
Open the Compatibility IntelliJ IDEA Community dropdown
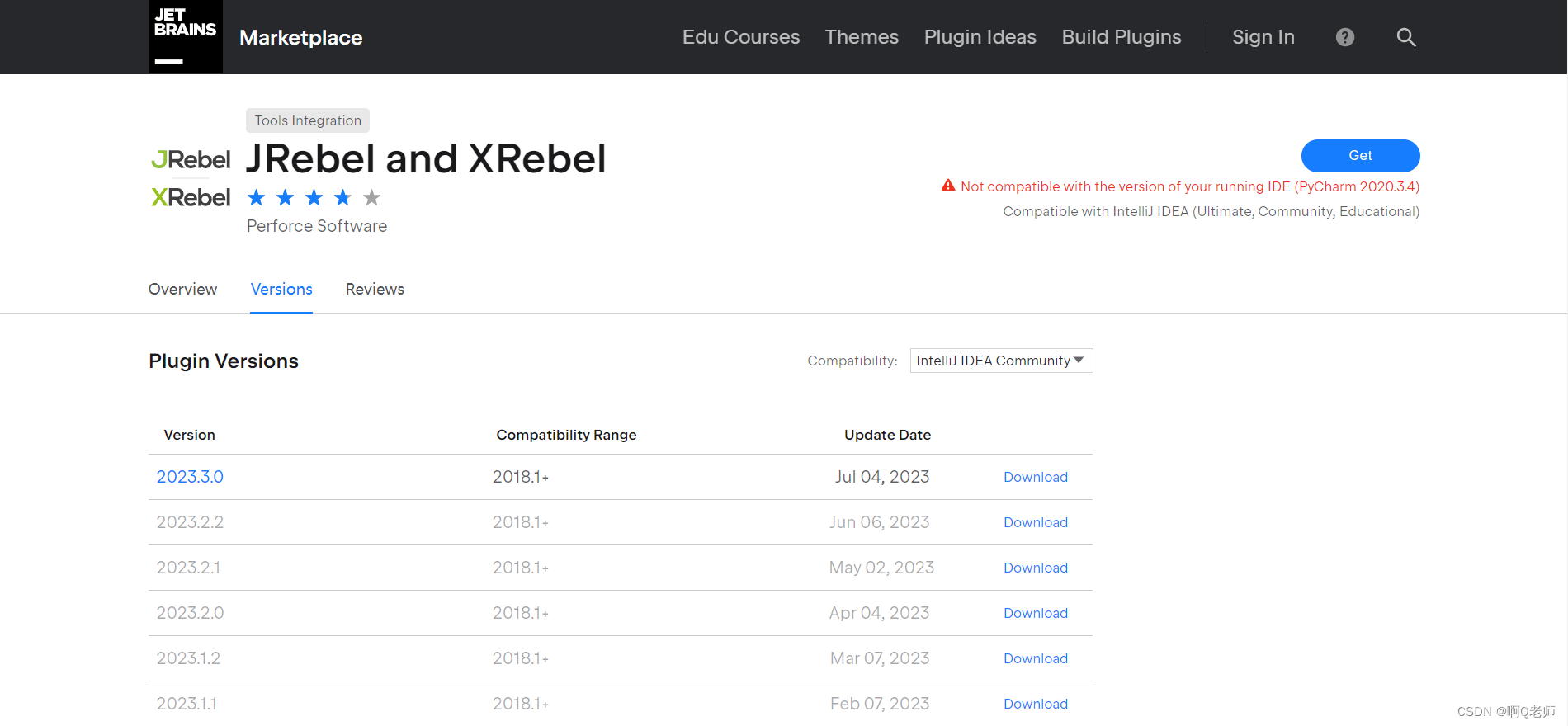(1001, 361)
